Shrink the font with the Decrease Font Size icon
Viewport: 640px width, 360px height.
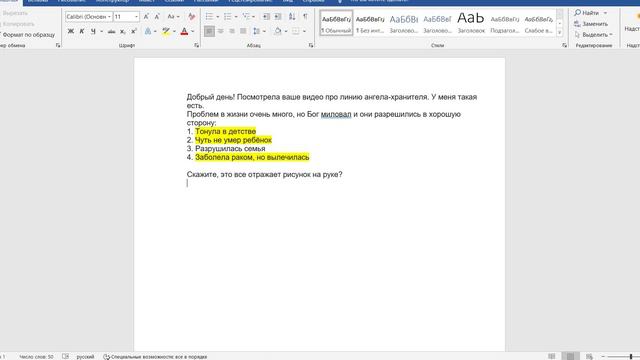coord(157,17)
